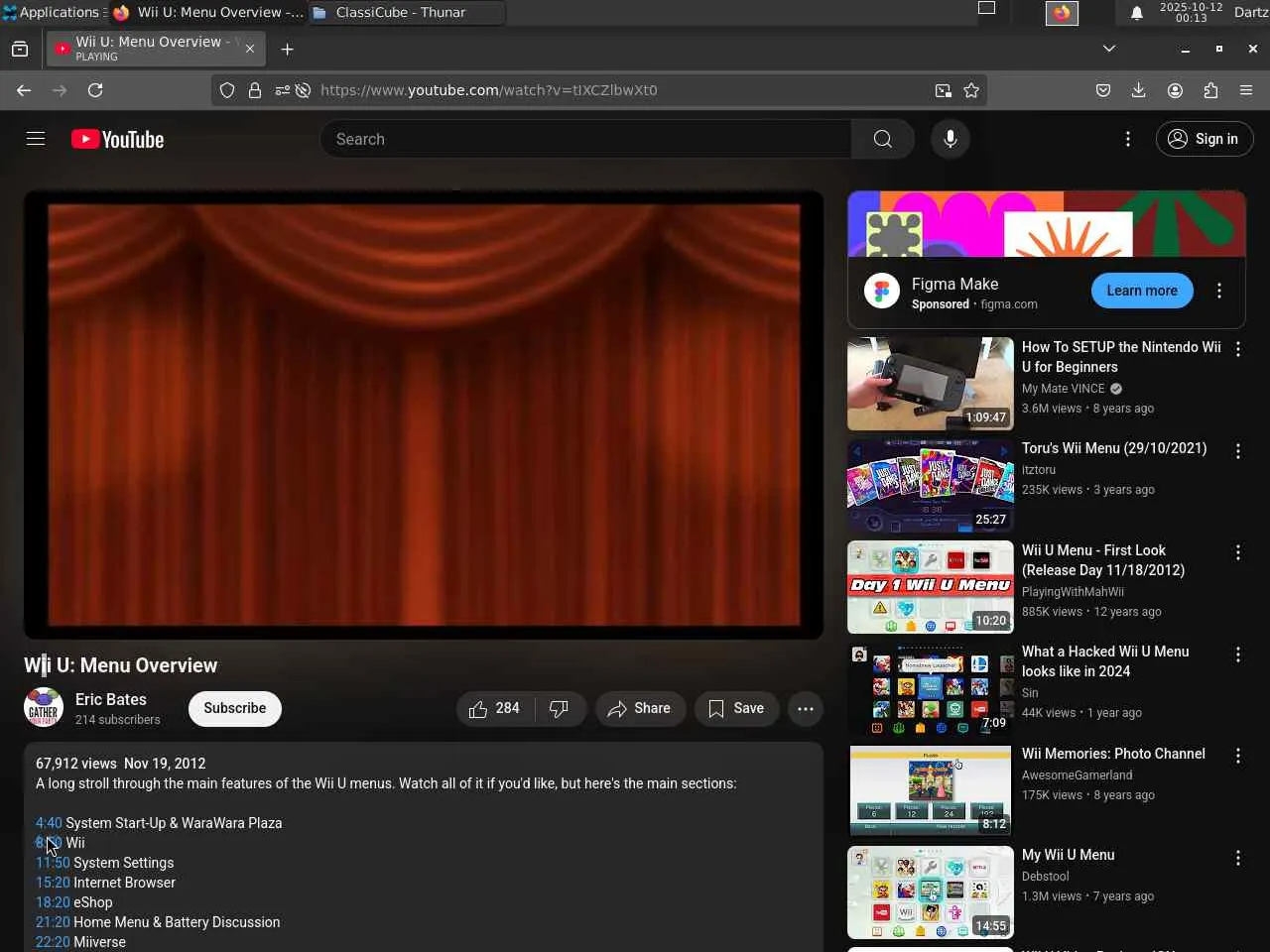Go to YouTube home via the logo
This screenshot has height=952, width=1270.
[117, 140]
